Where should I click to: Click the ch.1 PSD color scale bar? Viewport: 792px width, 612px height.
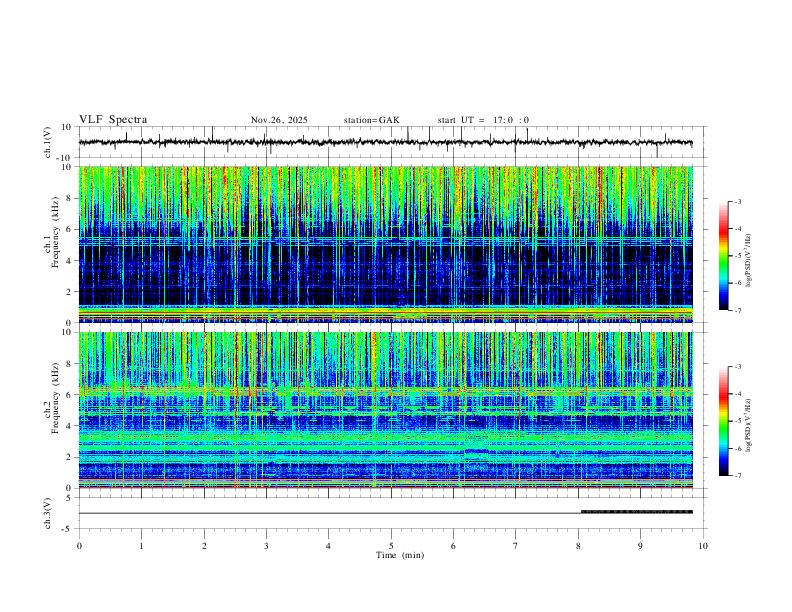click(x=723, y=256)
